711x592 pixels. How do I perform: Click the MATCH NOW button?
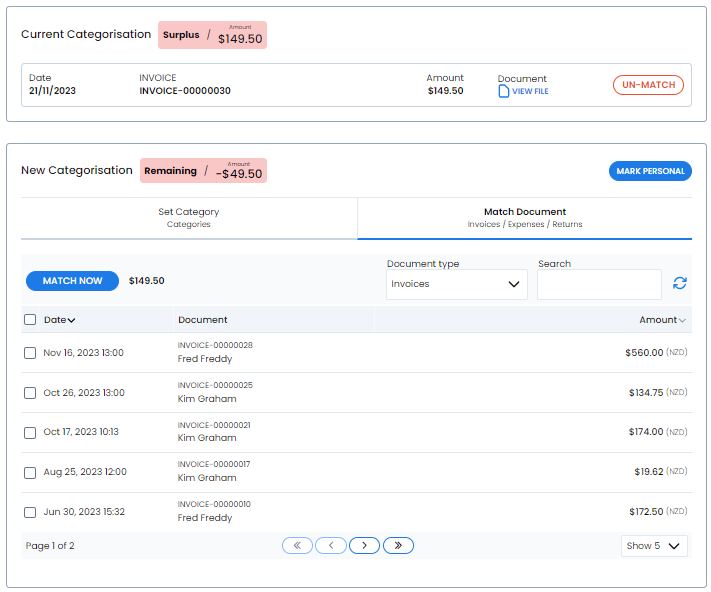[73, 281]
